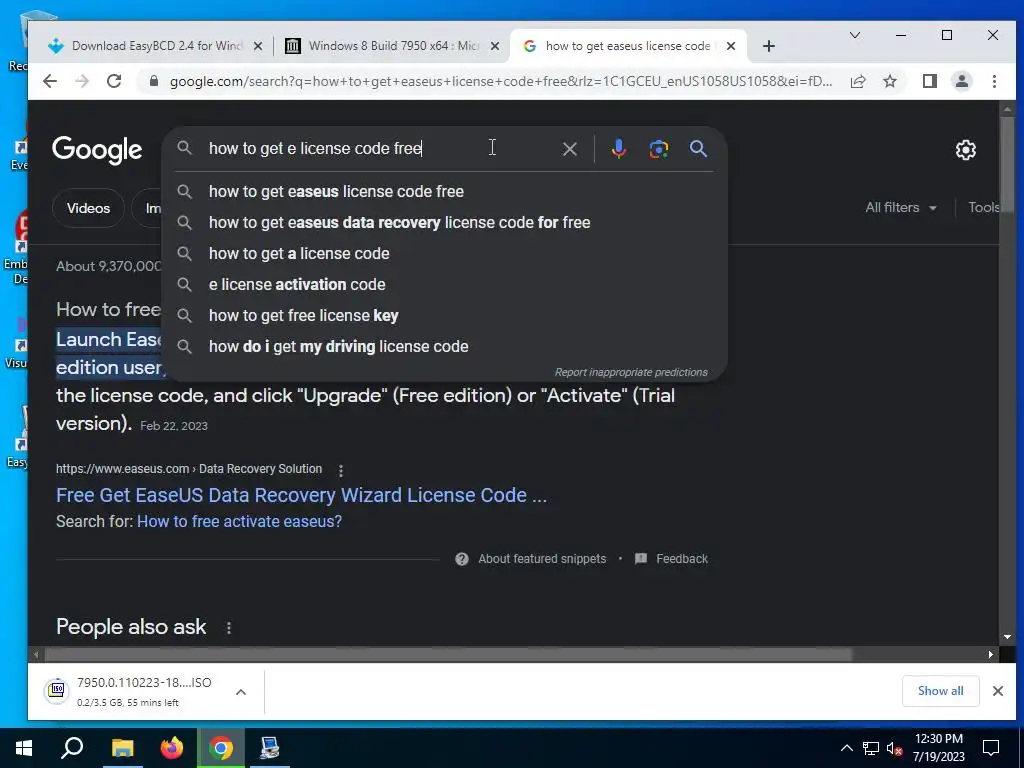The width and height of the screenshot is (1024, 768).
Task: Open Tools on search results bar
Action: click(983, 208)
